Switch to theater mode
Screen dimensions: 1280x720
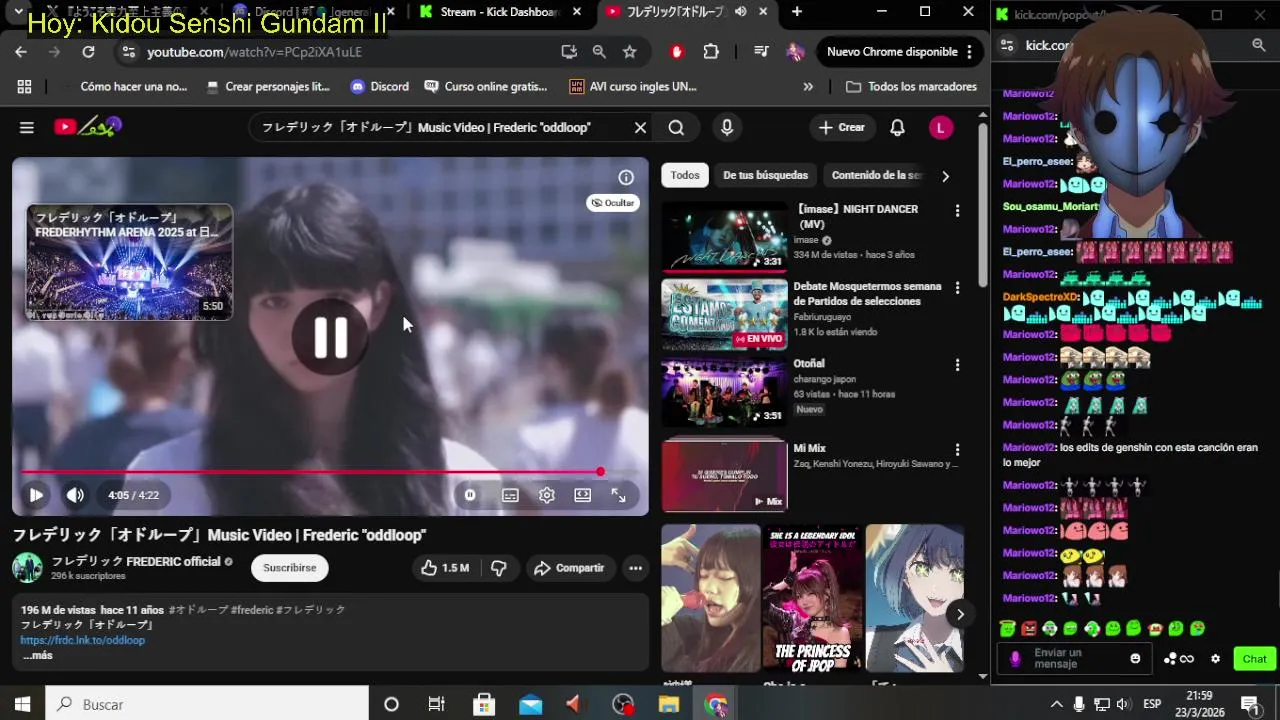[583, 495]
